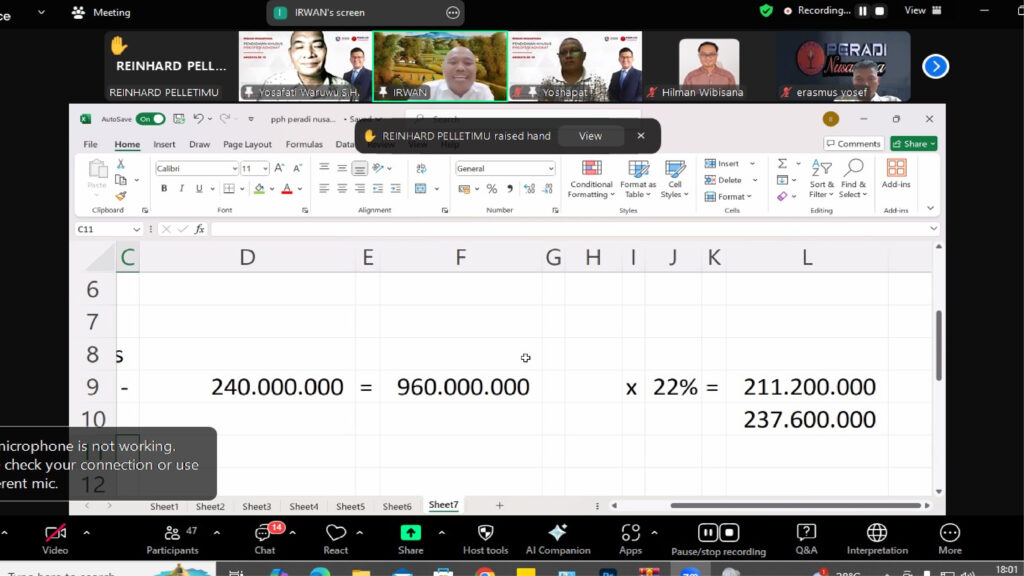Viewport: 1024px width, 576px height.
Task: Click the Increase Font Size icon
Action: (279, 168)
